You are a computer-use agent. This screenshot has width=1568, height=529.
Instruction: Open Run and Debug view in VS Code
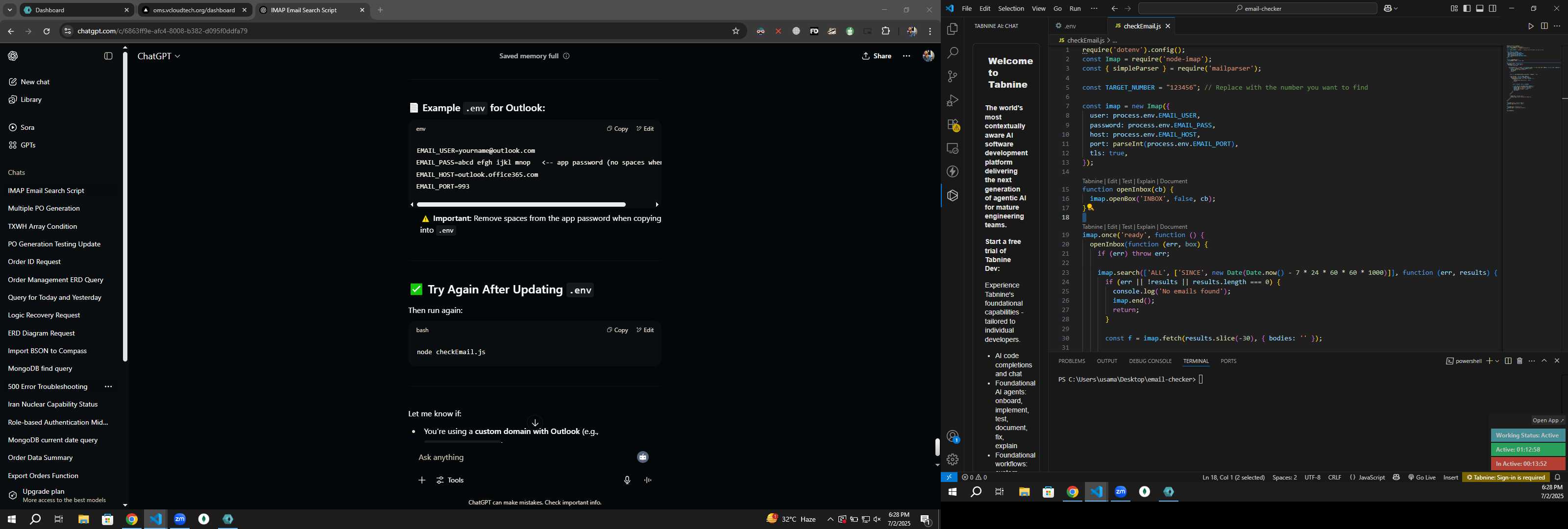(x=953, y=100)
